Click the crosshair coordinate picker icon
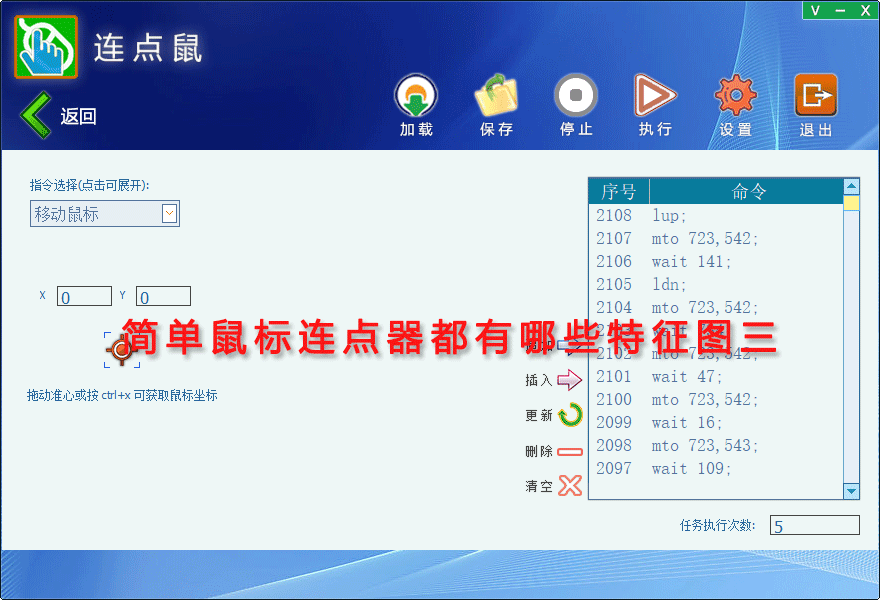The height and width of the screenshot is (600, 880). click(122, 350)
